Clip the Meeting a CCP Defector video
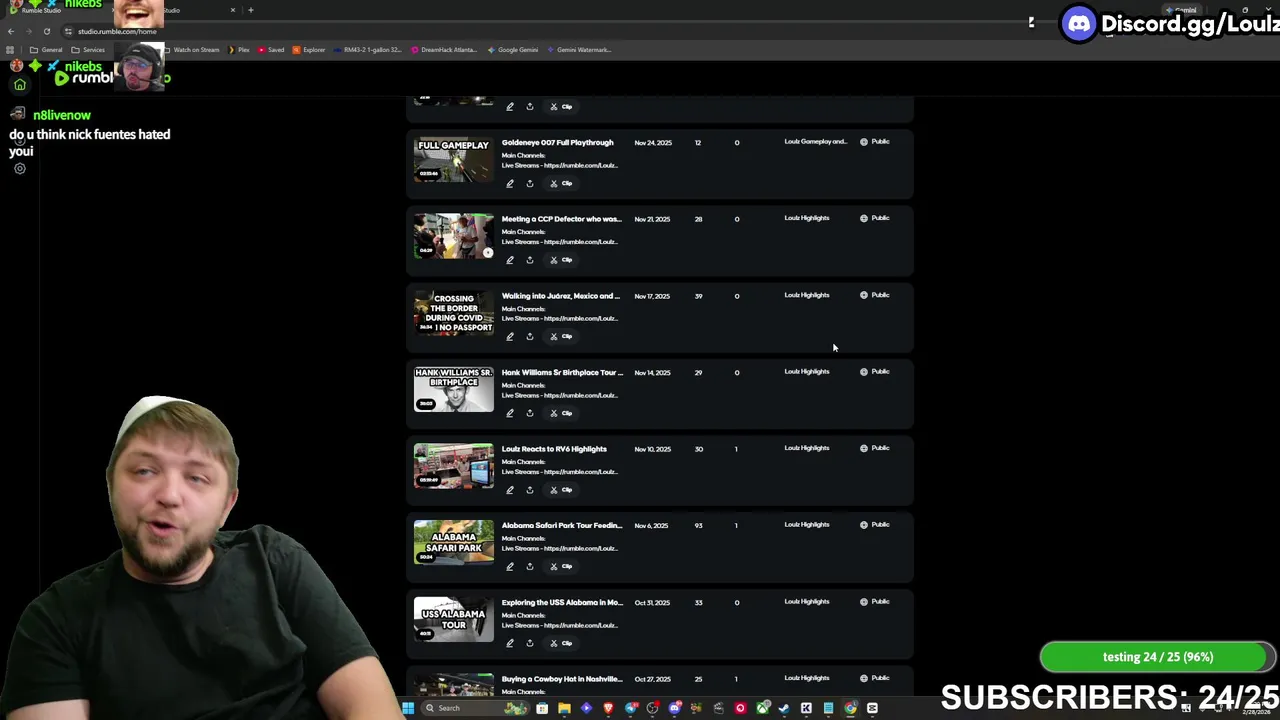 pos(560,260)
